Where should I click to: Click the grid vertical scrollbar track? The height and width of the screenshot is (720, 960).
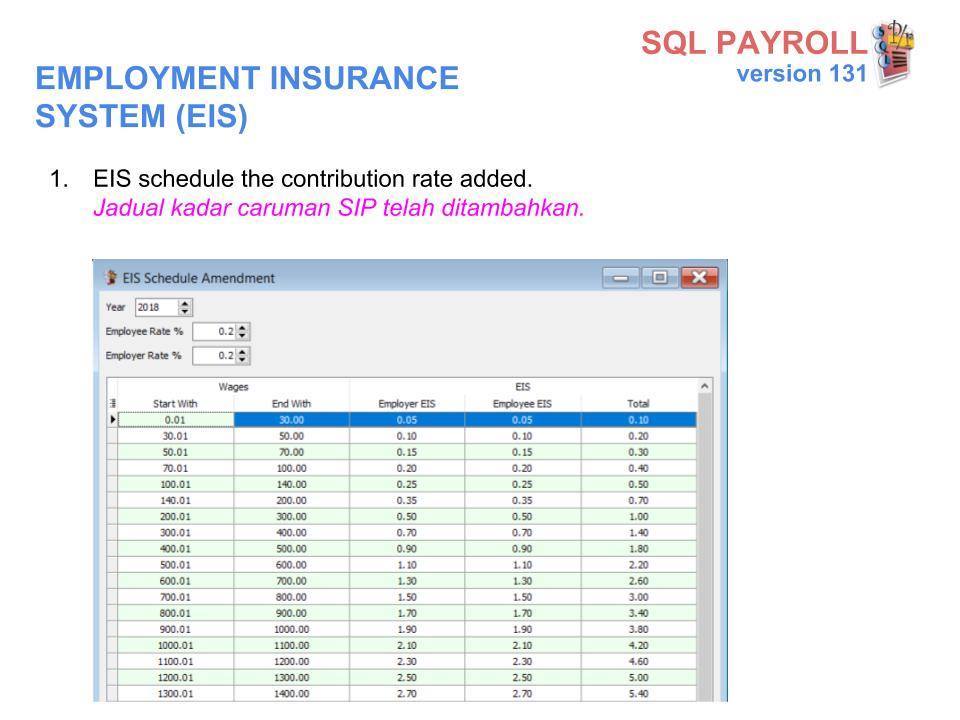[x=704, y=548]
